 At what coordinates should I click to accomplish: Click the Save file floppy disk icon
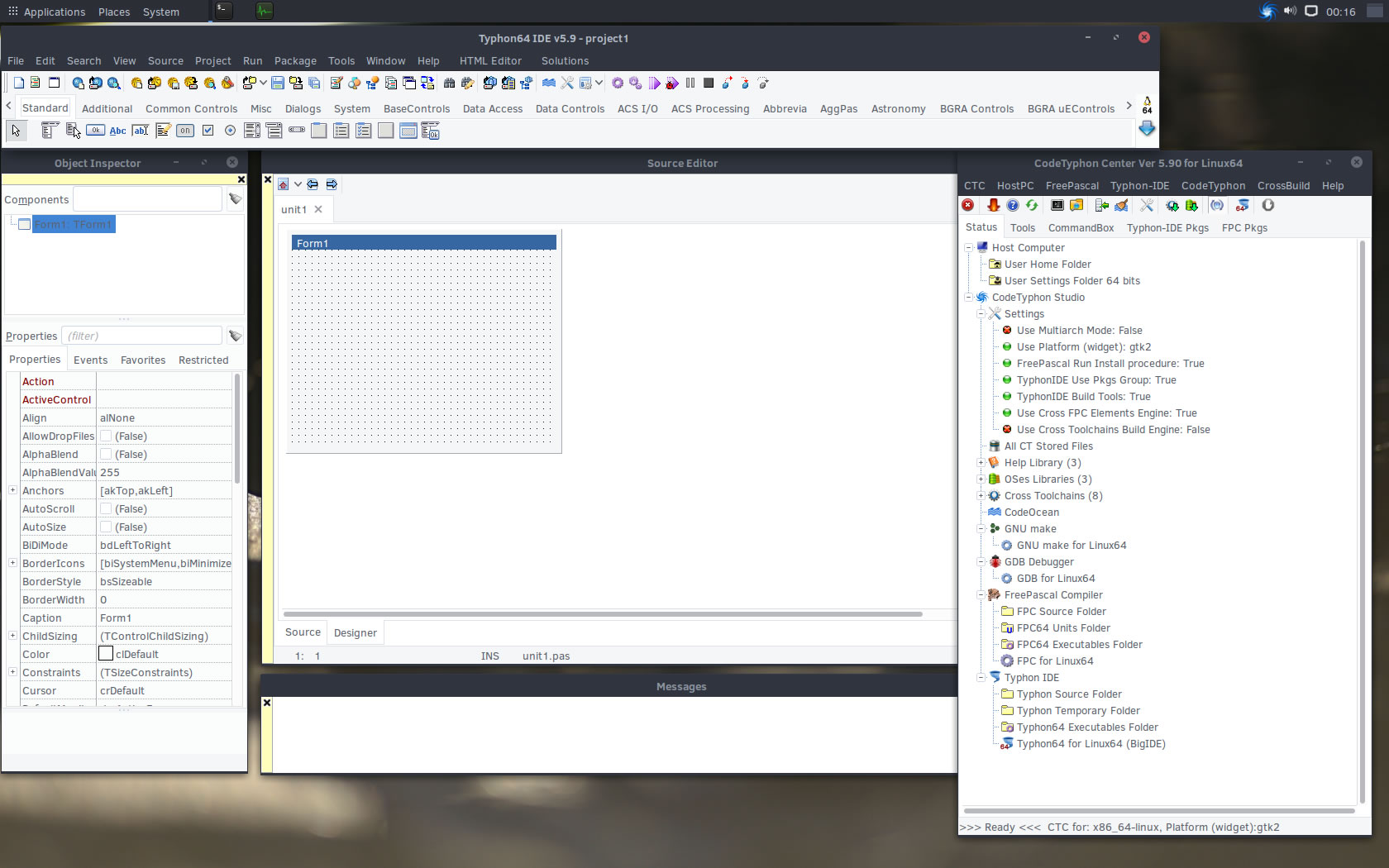[278, 83]
